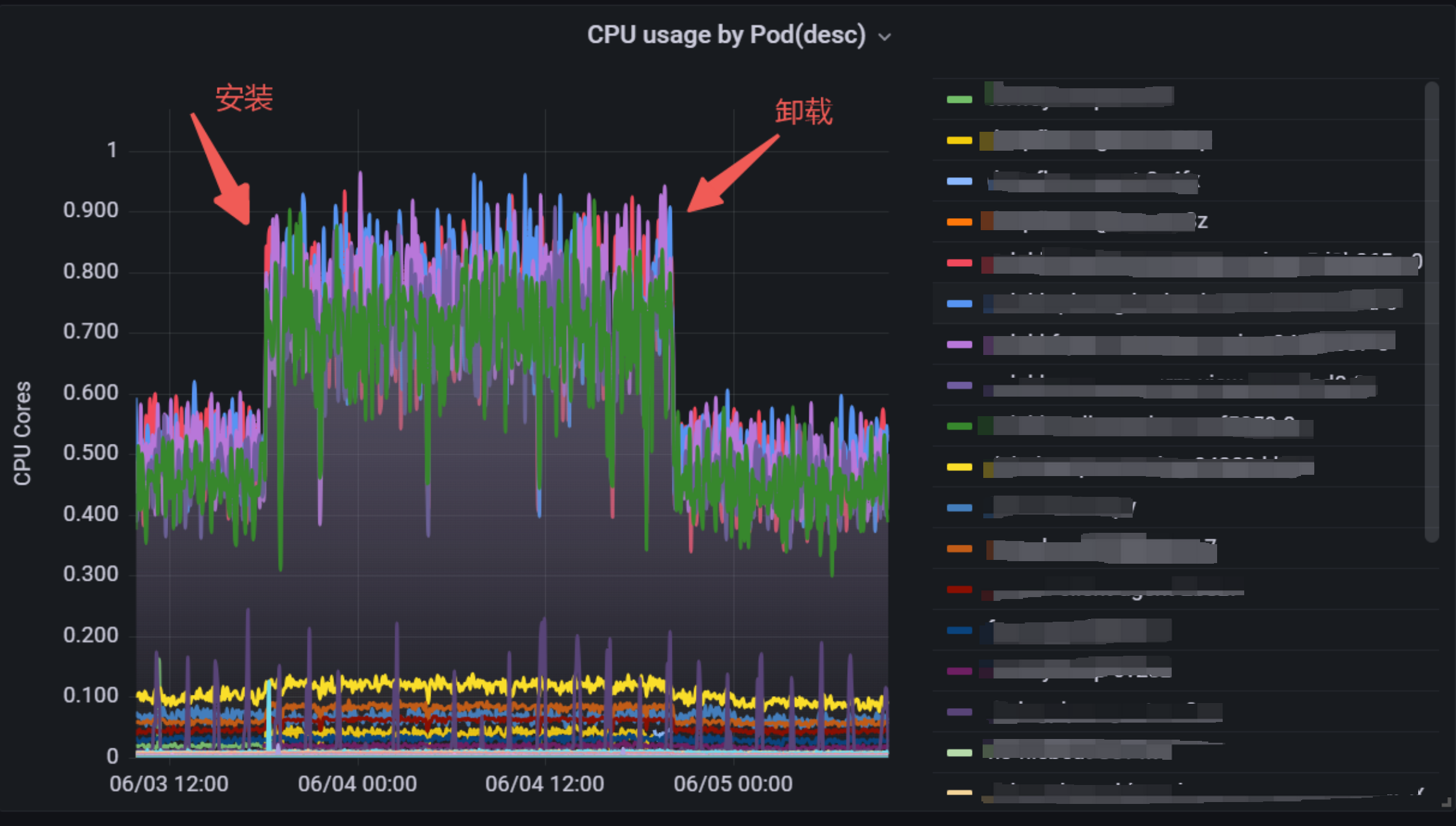Screen dimensions: 1456x826
Task: Click the dark red legend series color icon
Action: tap(959, 590)
